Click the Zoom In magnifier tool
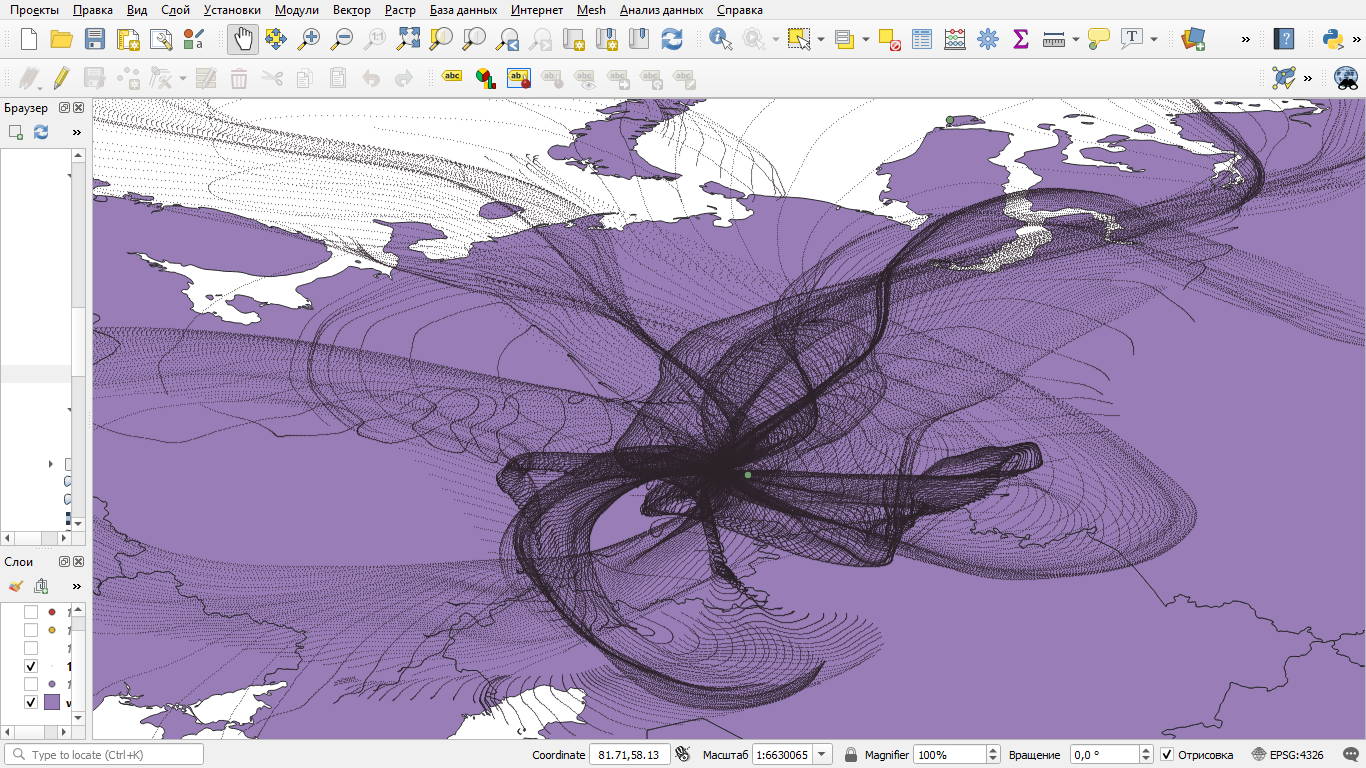 tap(309, 39)
